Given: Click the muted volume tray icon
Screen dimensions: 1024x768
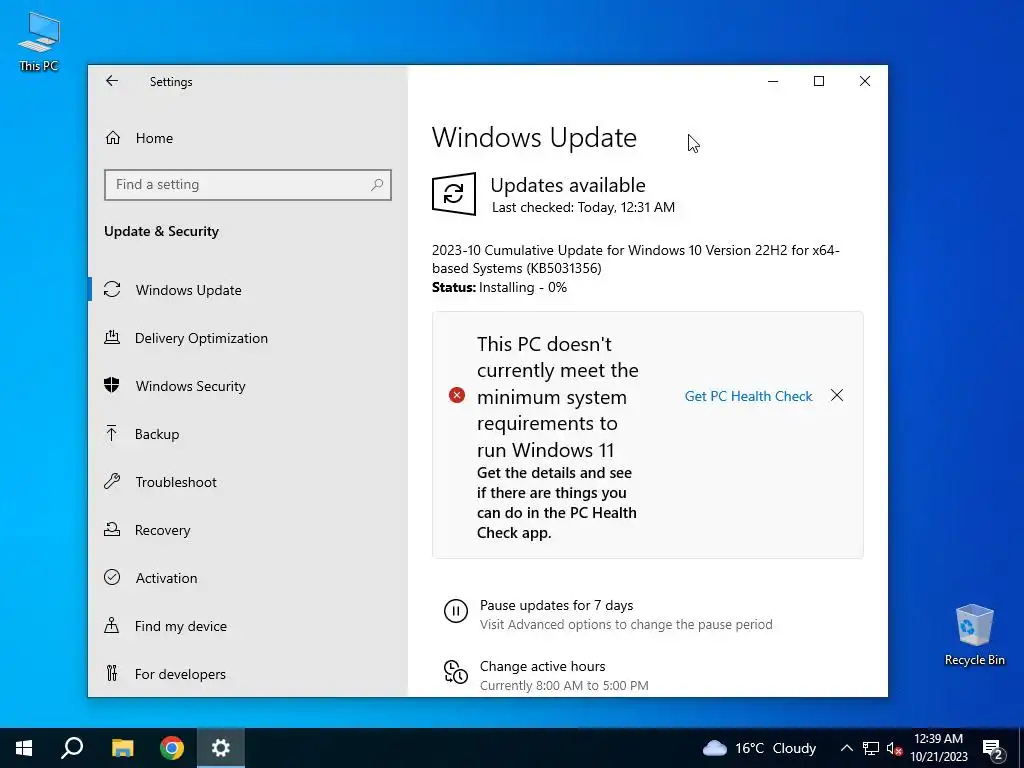Looking at the screenshot, I should tap(894, 748).
